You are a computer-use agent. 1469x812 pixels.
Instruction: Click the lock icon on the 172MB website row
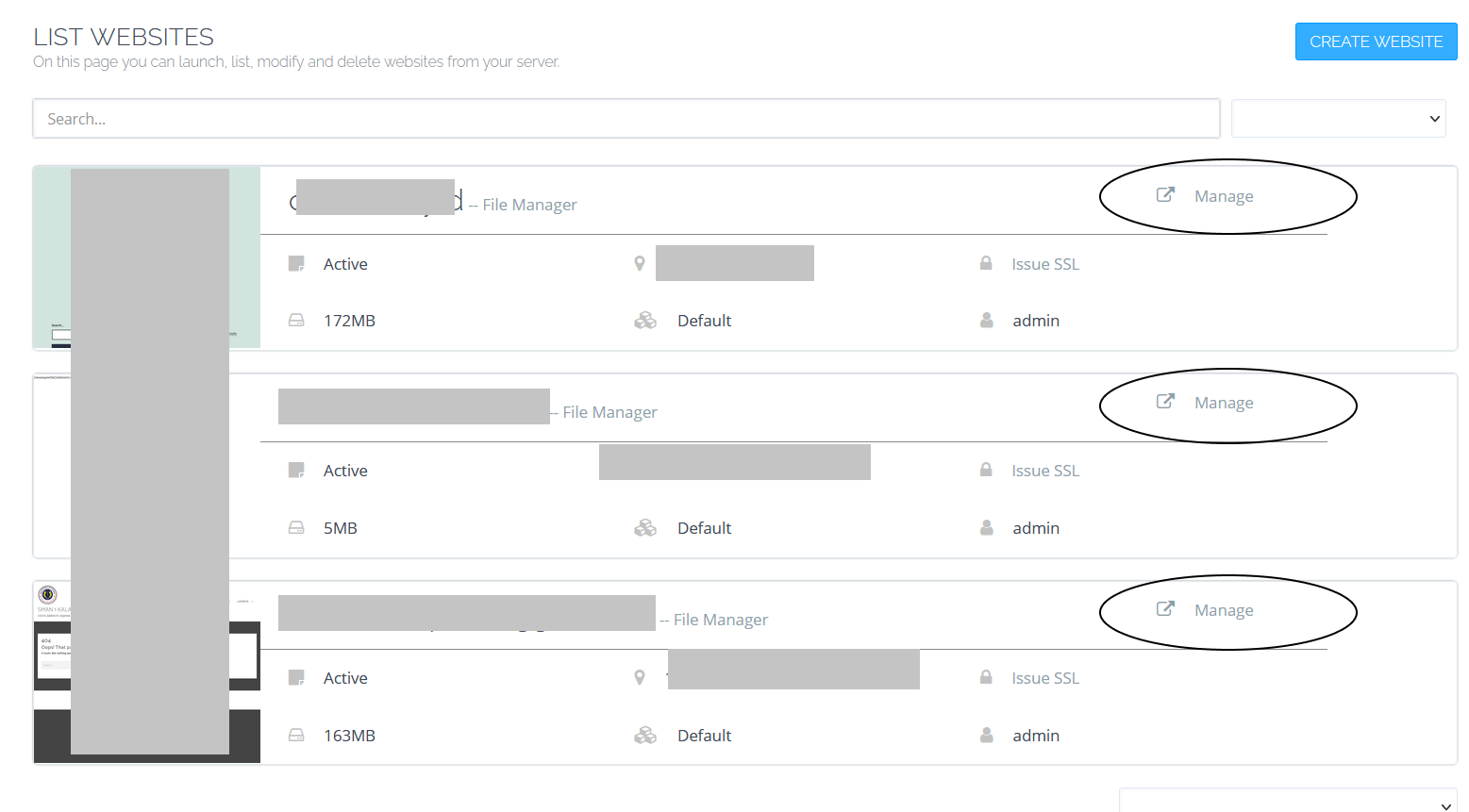click(986, 263)
